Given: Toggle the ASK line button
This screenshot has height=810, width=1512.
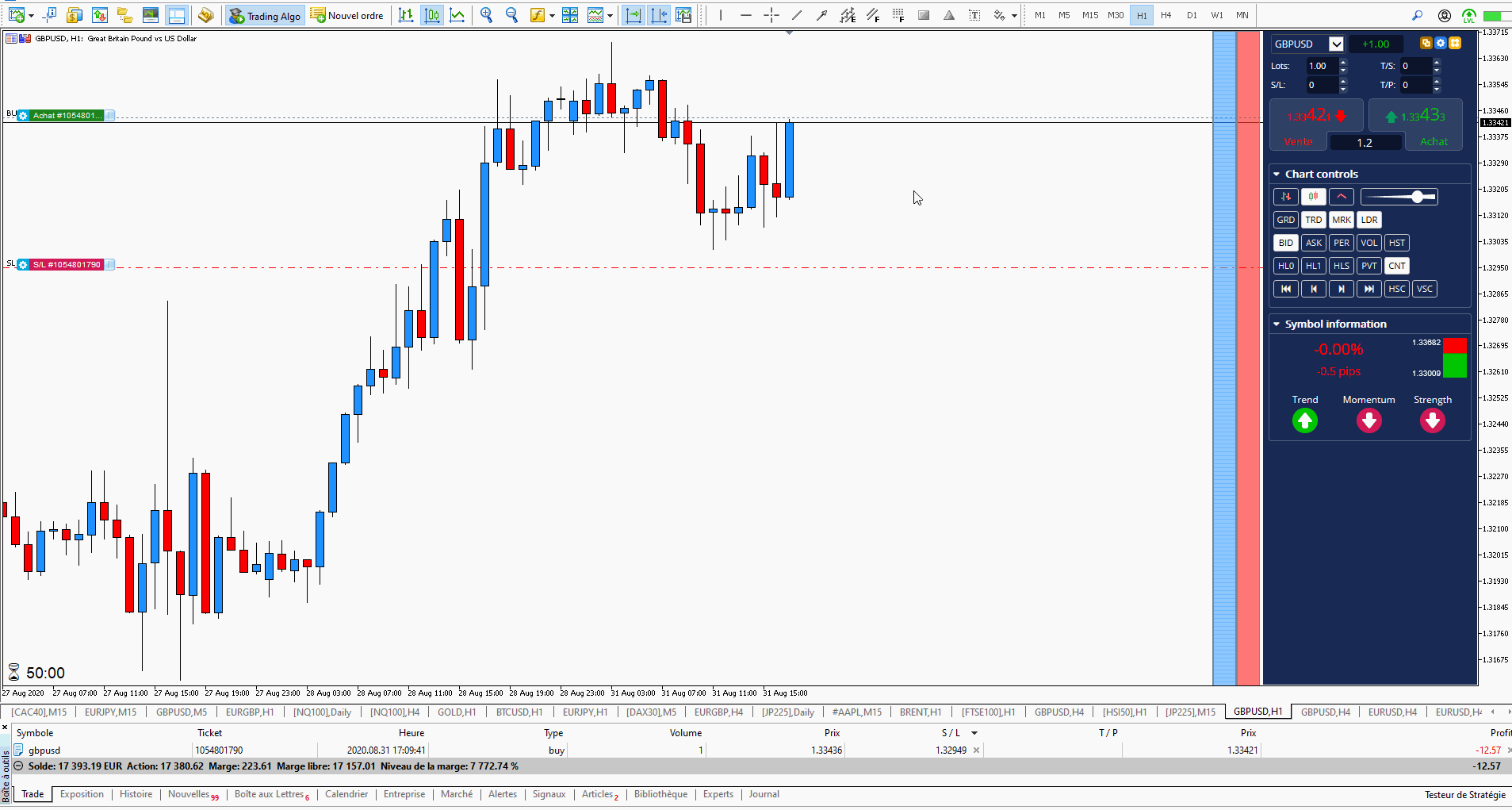Looking at the screenshot, I should 1313,243.
